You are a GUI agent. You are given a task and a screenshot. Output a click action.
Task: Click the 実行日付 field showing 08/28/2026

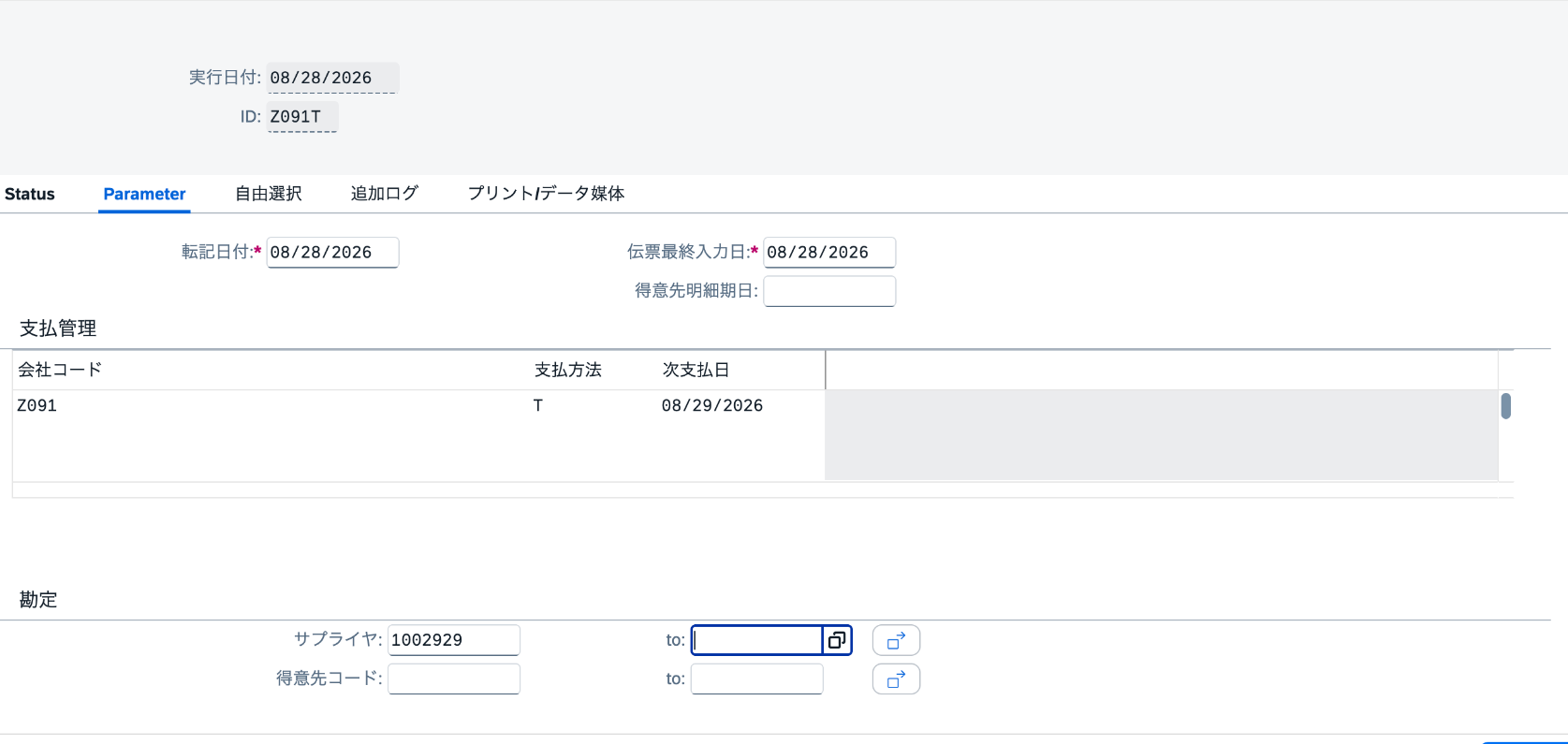pyautogui.click(x=332, y=78)
